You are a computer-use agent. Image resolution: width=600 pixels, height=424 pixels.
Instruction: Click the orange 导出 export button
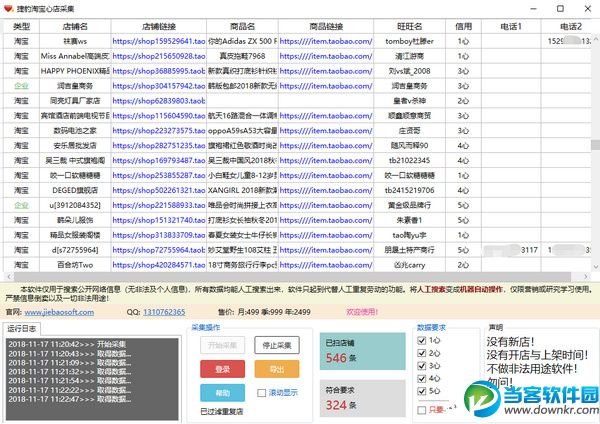coord(277,369)
